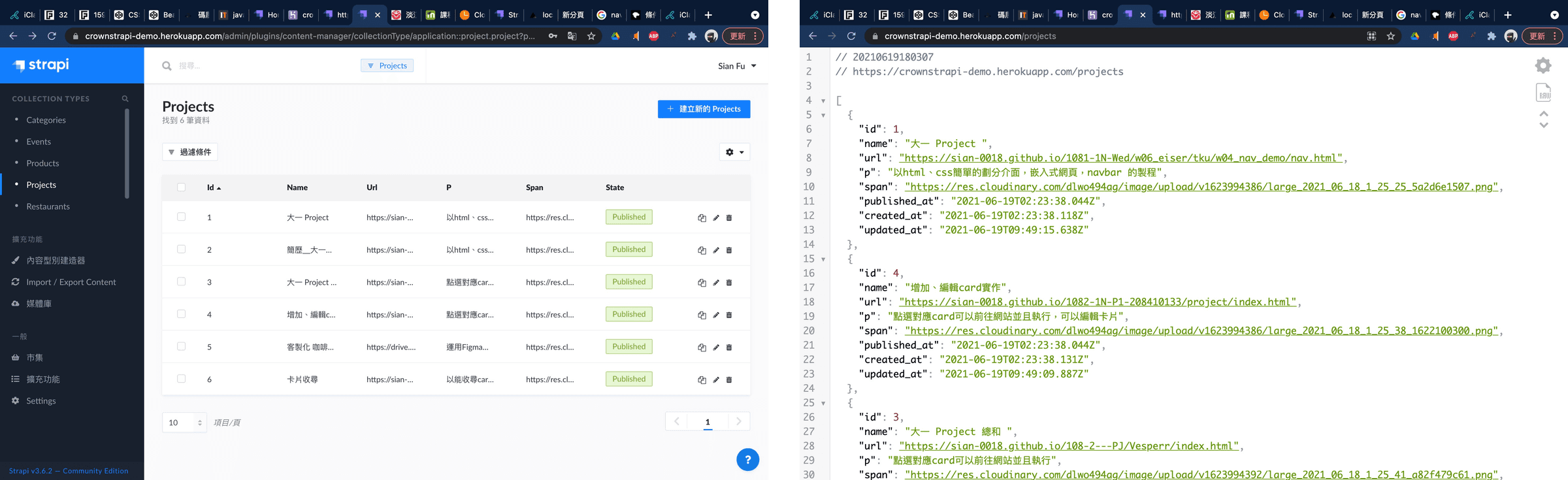Edit the 大一 Project row with pencil icon
This screenshot has height=480, width=1568.
coord(716,217)
